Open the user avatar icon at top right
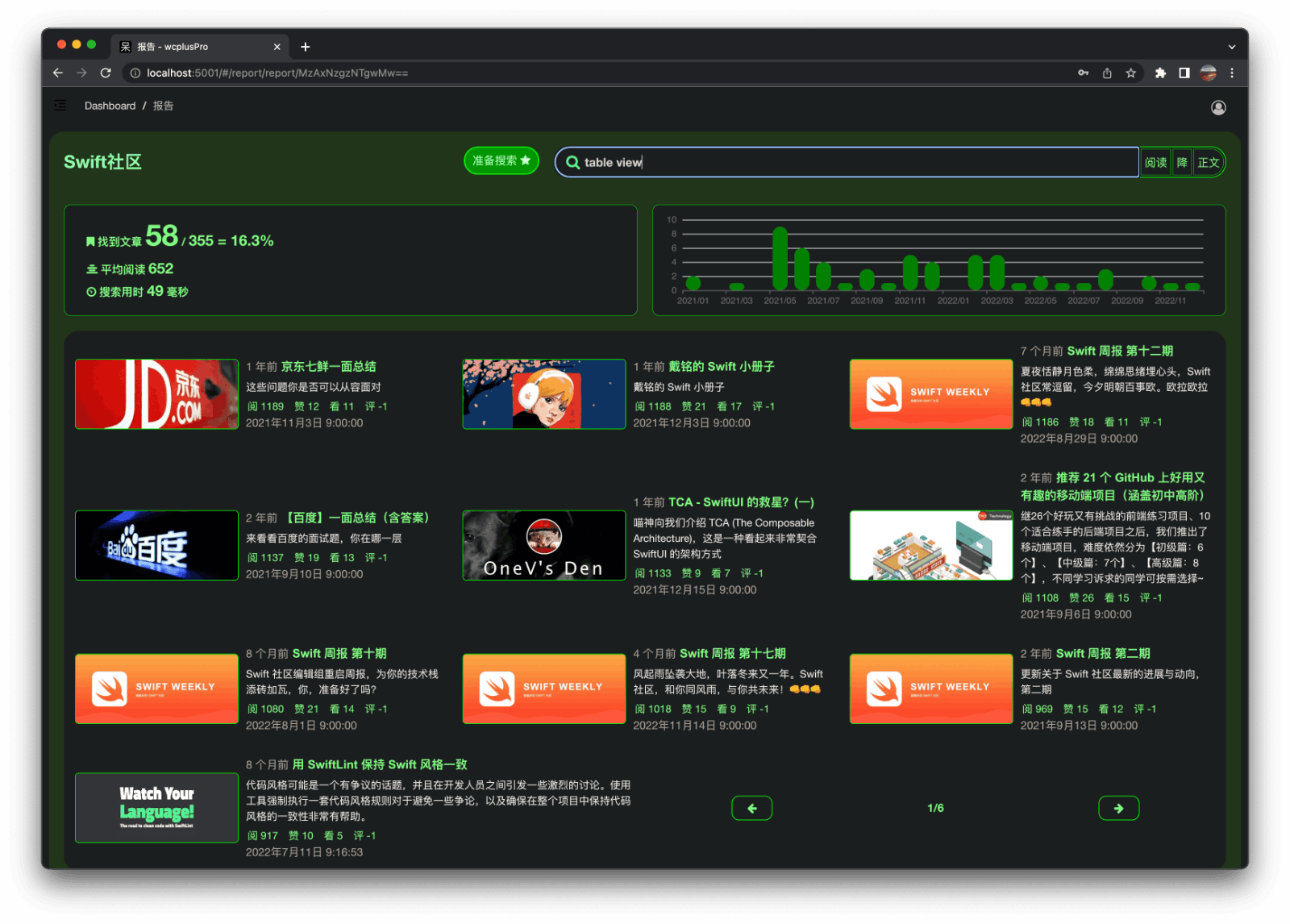Screen dimensions: 1290x924 coord(1219,107)
